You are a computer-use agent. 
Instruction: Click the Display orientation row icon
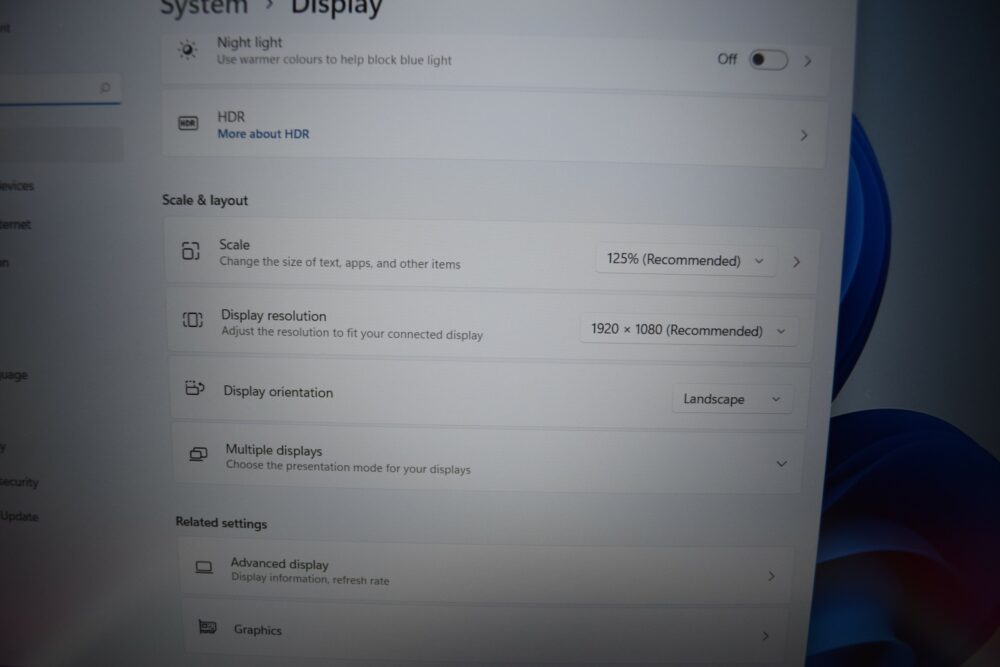click(x=195, y=388)
